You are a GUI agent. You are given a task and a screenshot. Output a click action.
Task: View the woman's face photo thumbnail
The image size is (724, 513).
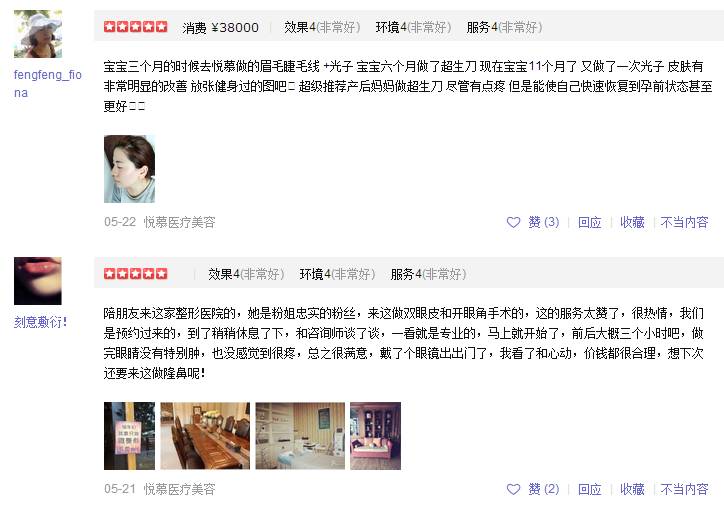(129, 169)
